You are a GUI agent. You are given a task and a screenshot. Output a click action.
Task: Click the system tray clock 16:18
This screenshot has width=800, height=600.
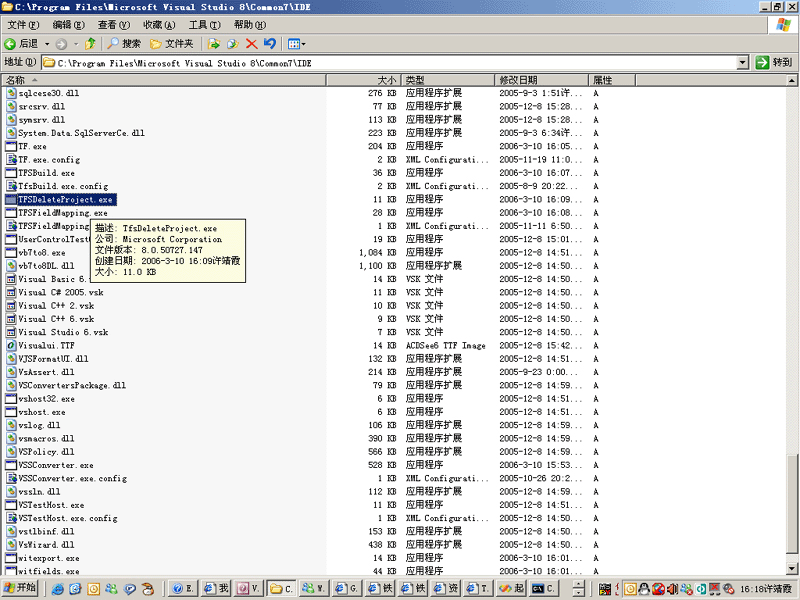point(766,589)
